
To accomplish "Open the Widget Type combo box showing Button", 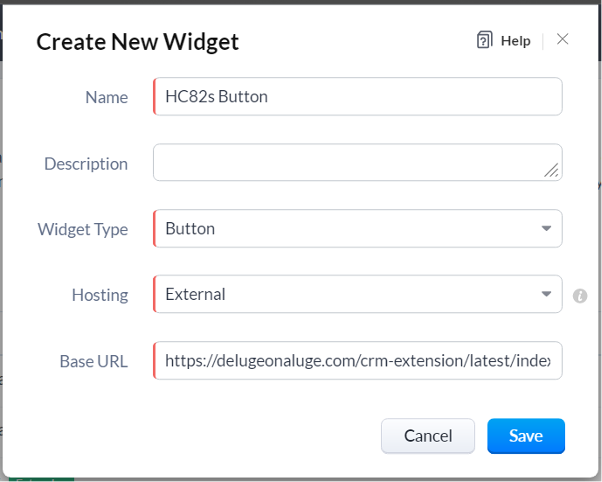I will pos(358,229).
